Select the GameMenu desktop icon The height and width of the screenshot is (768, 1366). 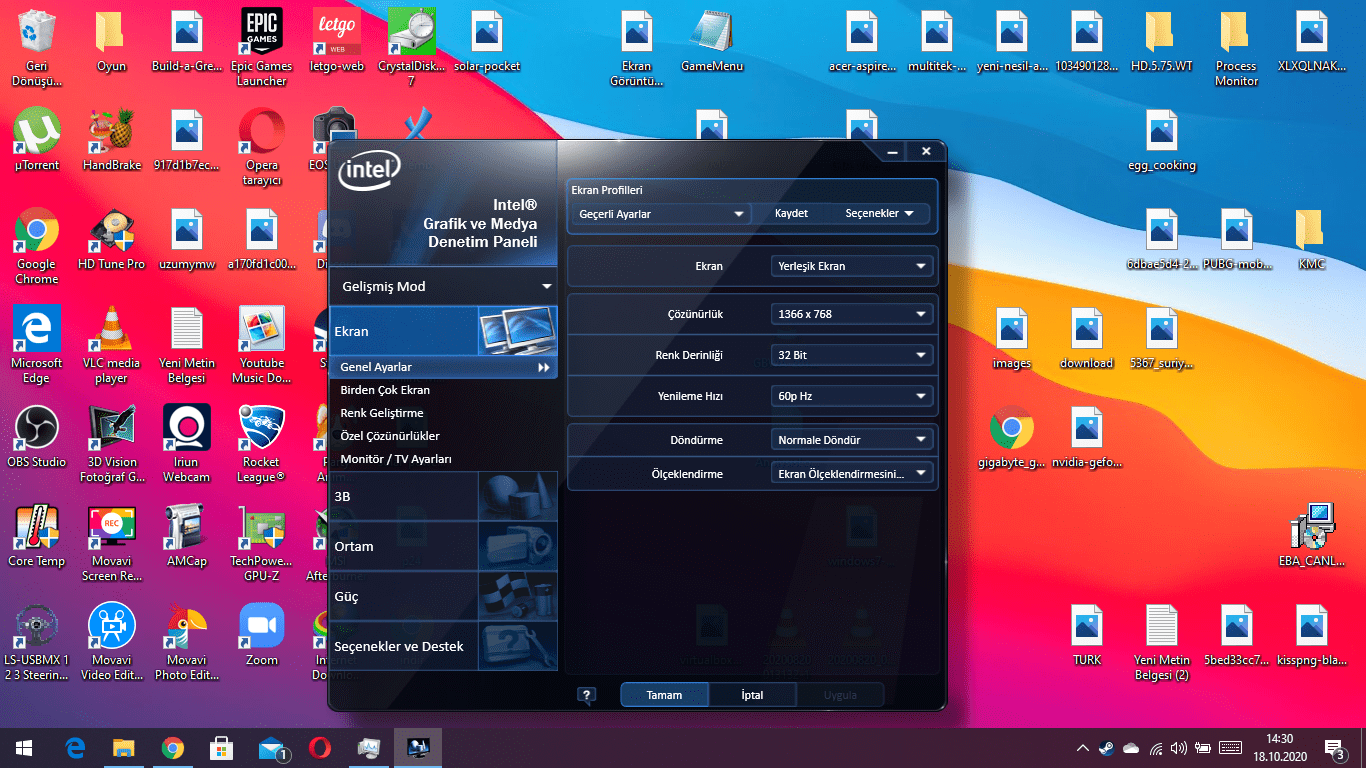pyautogui.click(x=712, y=41)
